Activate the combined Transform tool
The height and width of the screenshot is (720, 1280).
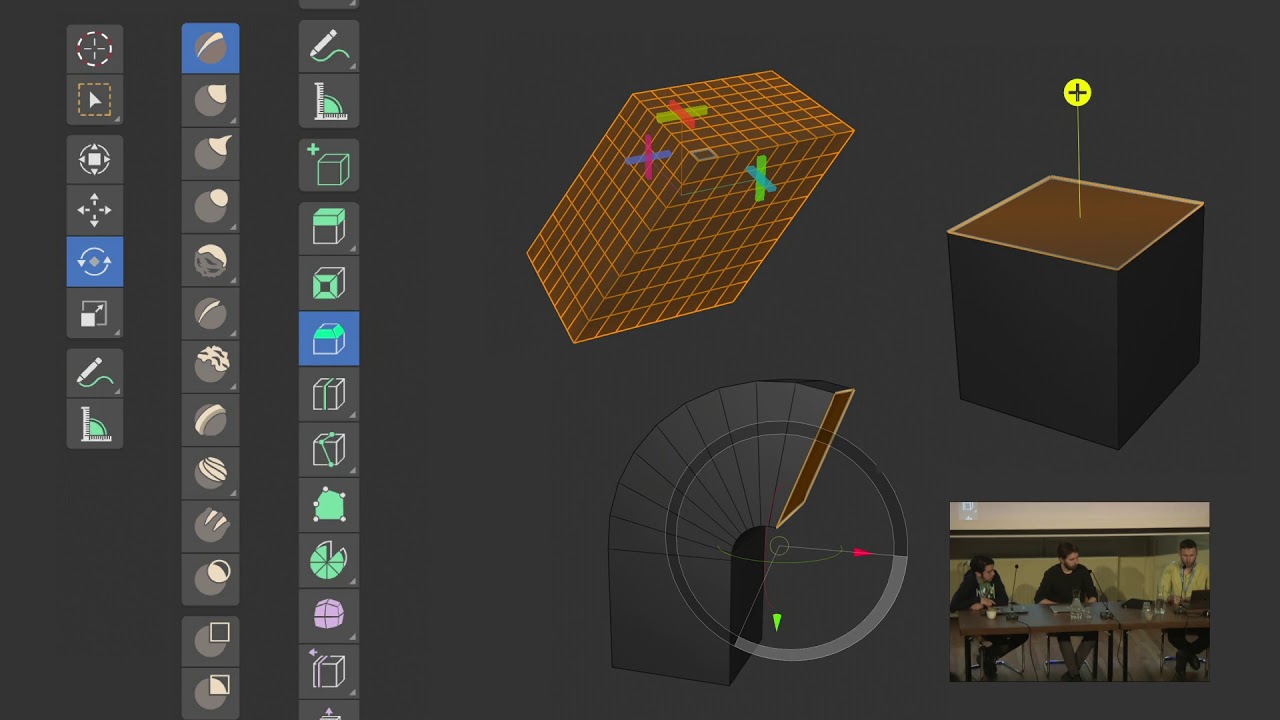click(x=94, y=159)
